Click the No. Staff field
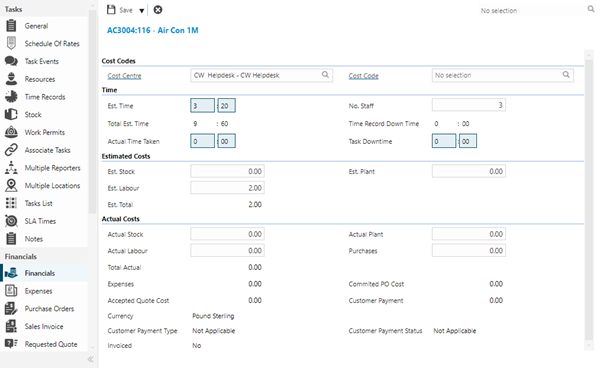Image resolution: width=600 pixels, height=368 pixels. (469, 105)
